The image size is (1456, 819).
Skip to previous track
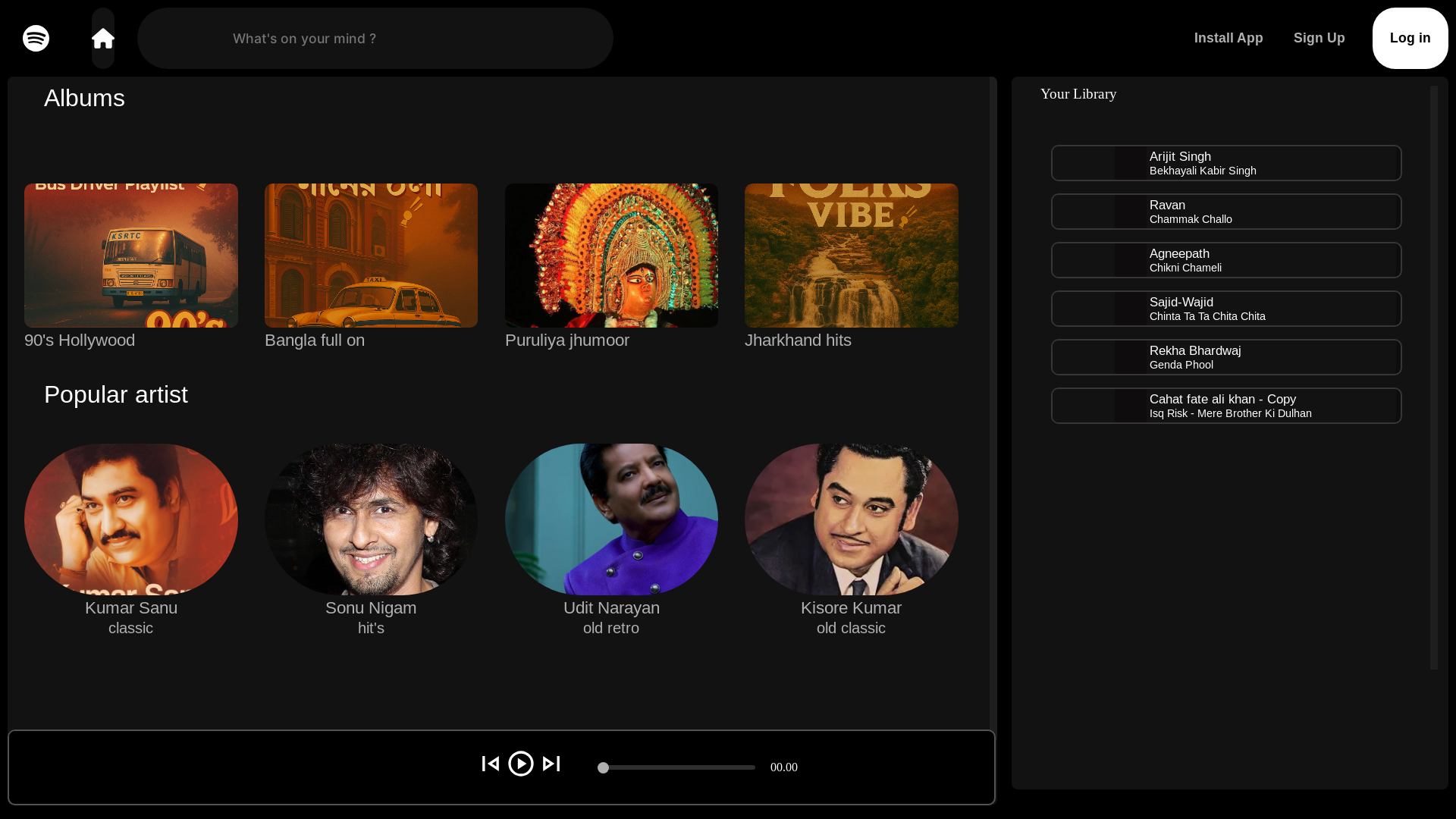[491, 764]
